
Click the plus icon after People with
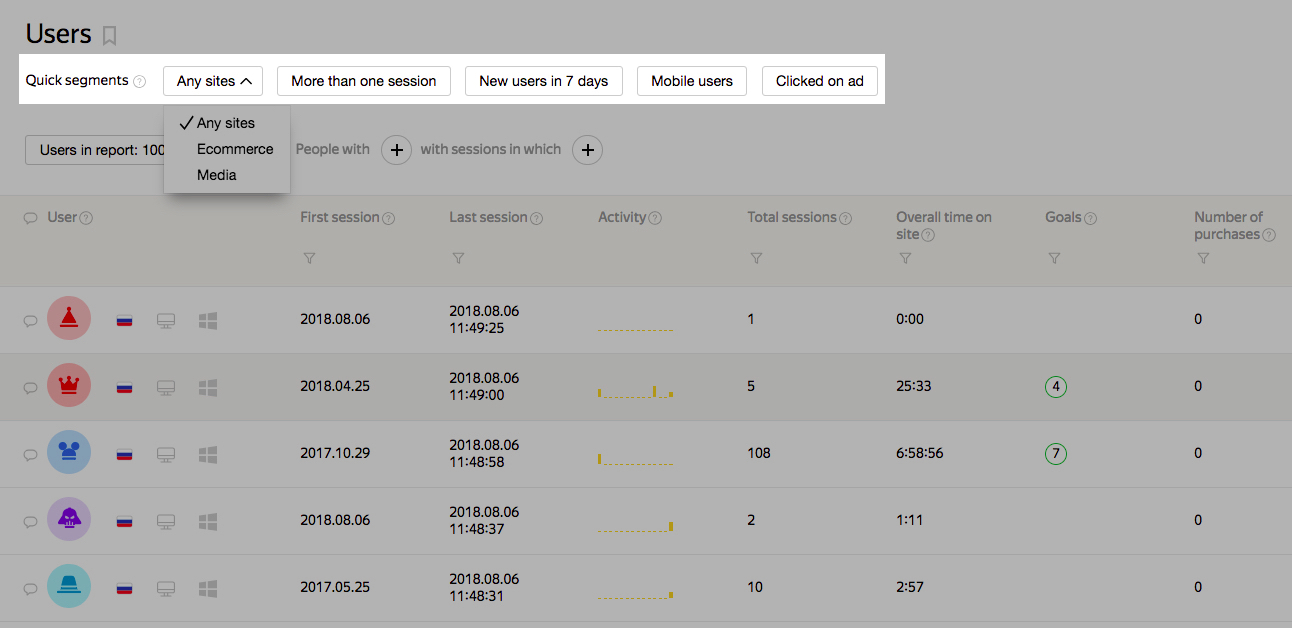point(396,150)
